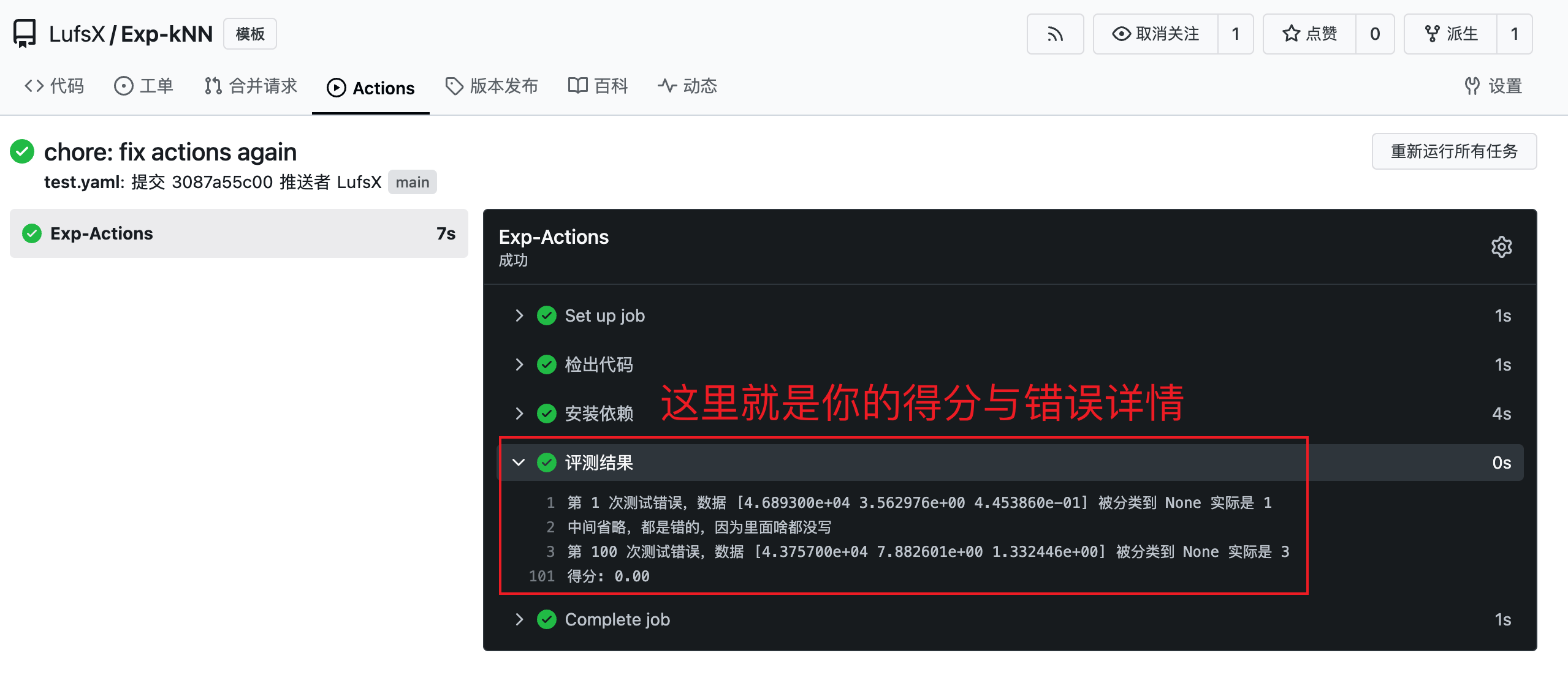Click the 取消关注 unwatch button
Viewport: 1568px width, 680px height.
(x=1156, y=34)
